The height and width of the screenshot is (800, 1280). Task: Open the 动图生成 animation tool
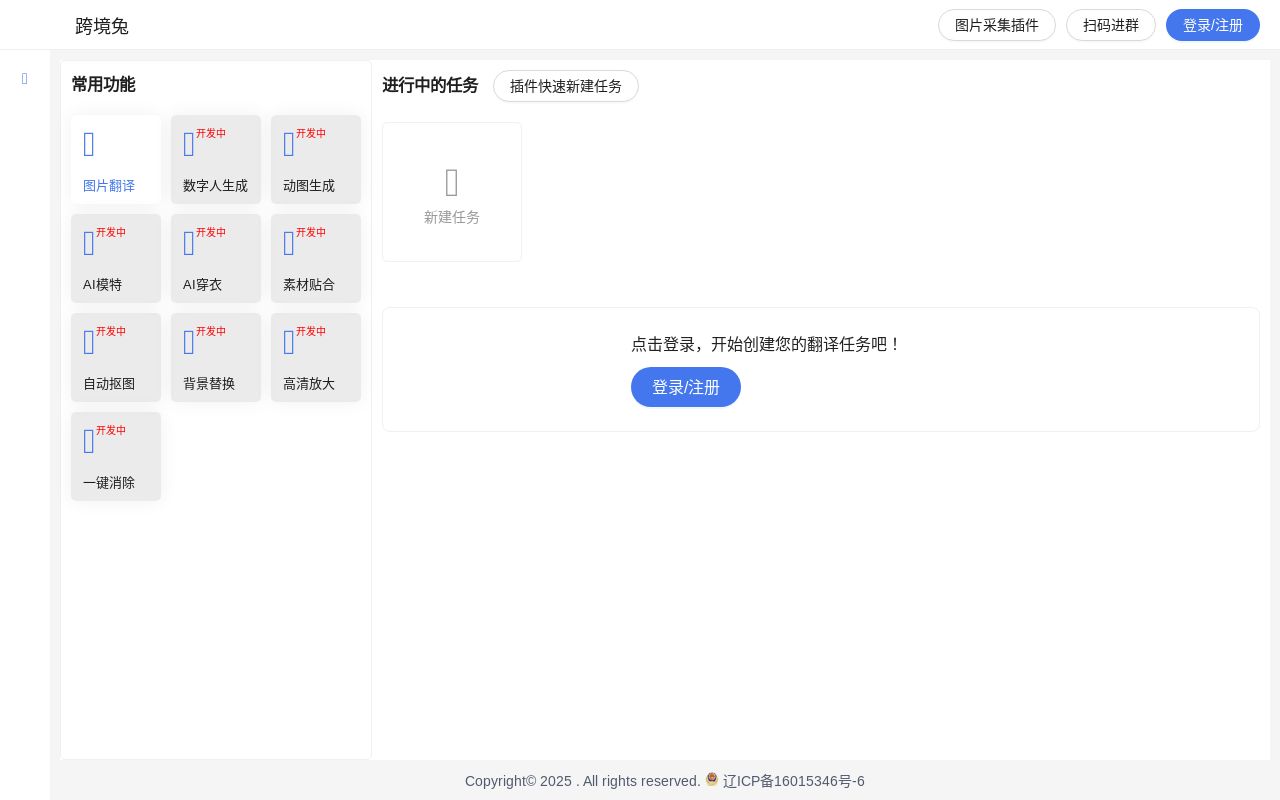316,160
